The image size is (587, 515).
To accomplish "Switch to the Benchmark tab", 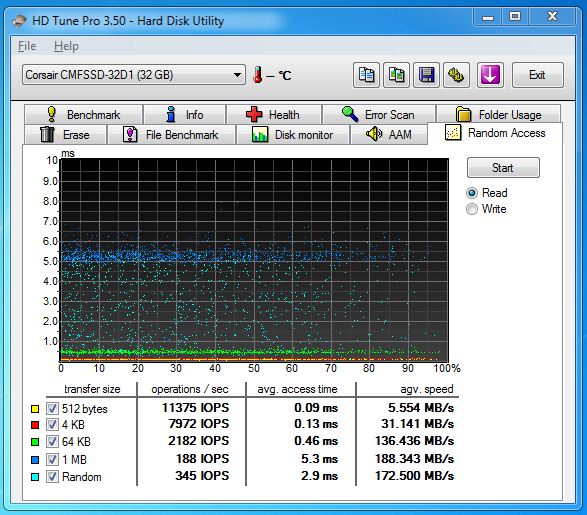I will coord(83,115).
